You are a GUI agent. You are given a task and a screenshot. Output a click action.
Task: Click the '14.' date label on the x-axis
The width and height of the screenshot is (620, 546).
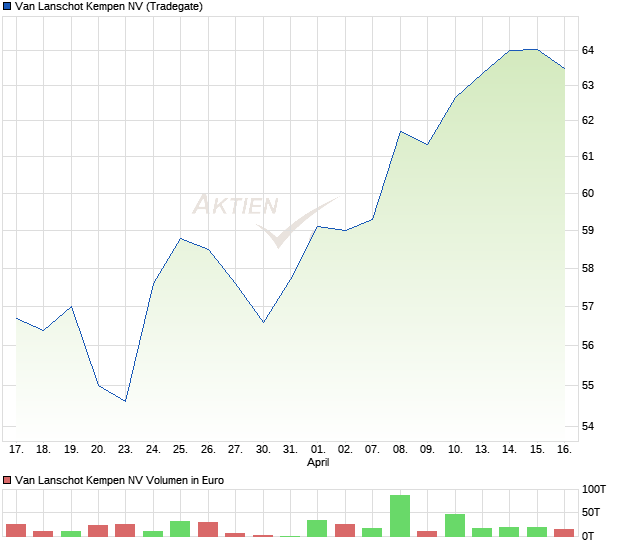click(510, 450)
